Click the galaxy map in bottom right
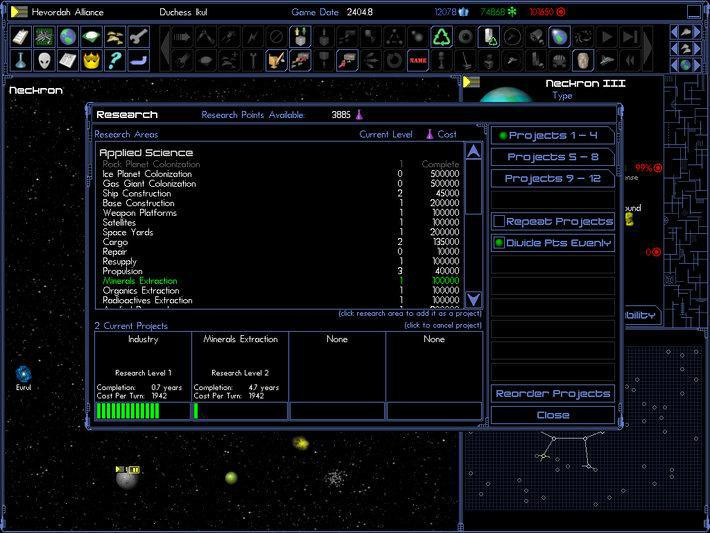The width and height of the screenshot is (710, 533). point(584,426)
